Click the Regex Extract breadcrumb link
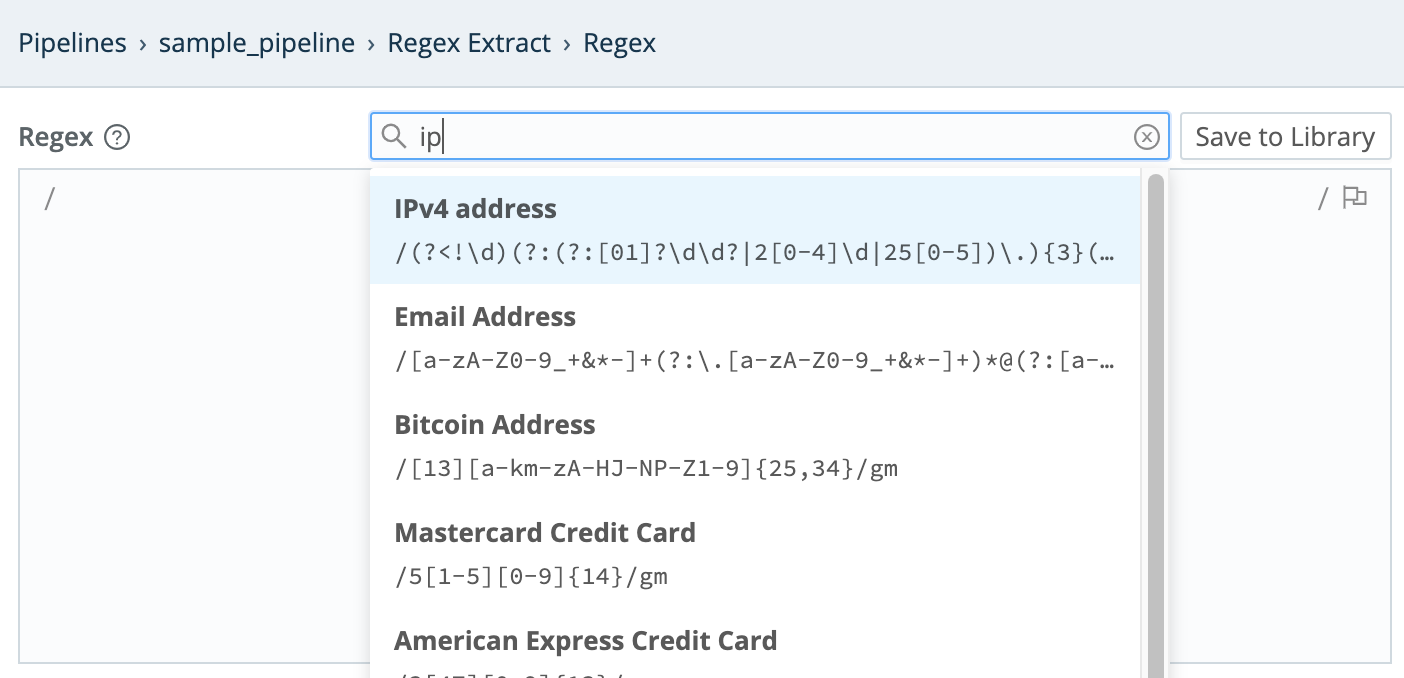1404x678 pixels. tap(469, 42)
